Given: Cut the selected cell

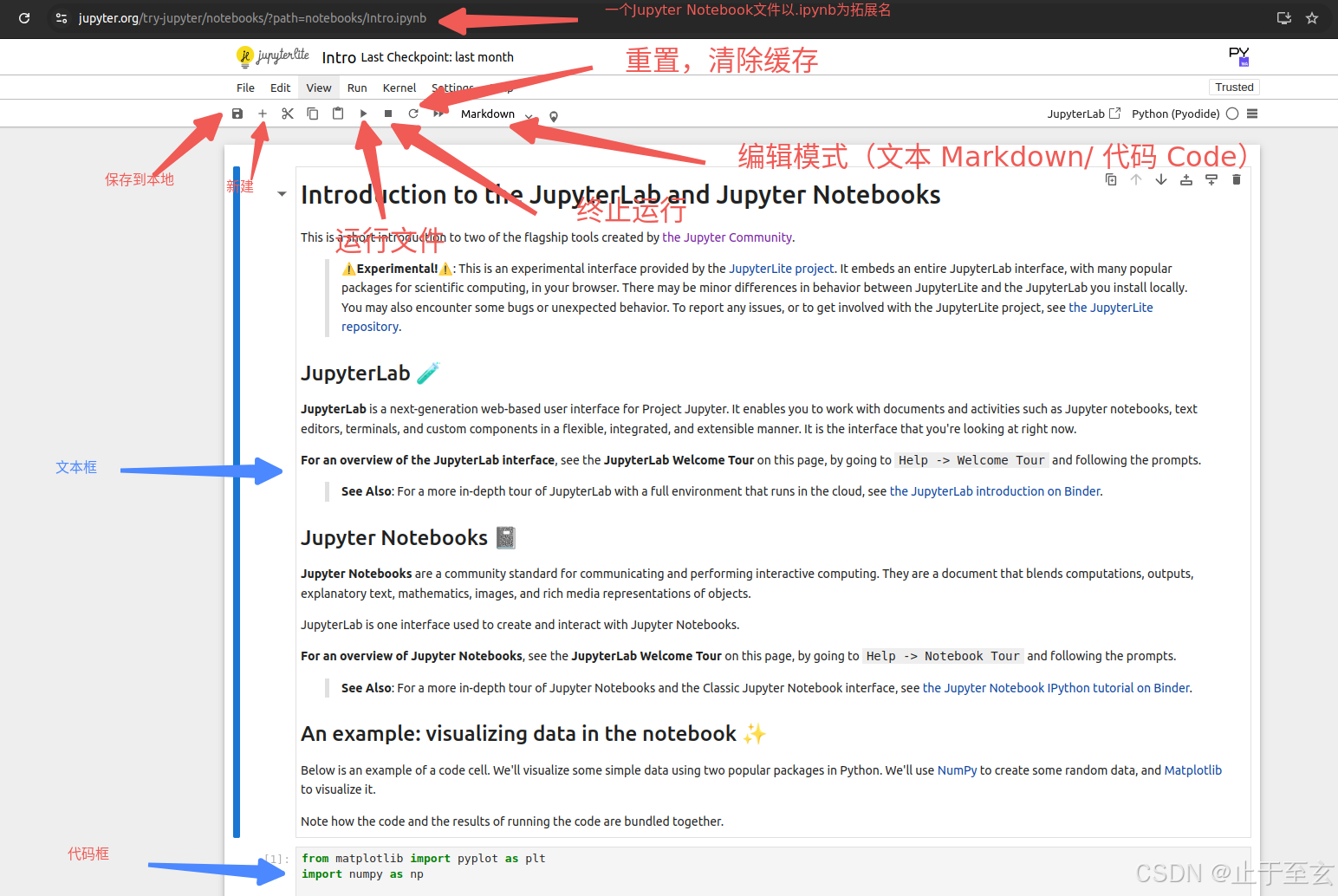Looking at the screenshot, I should (x=287, y=113).
